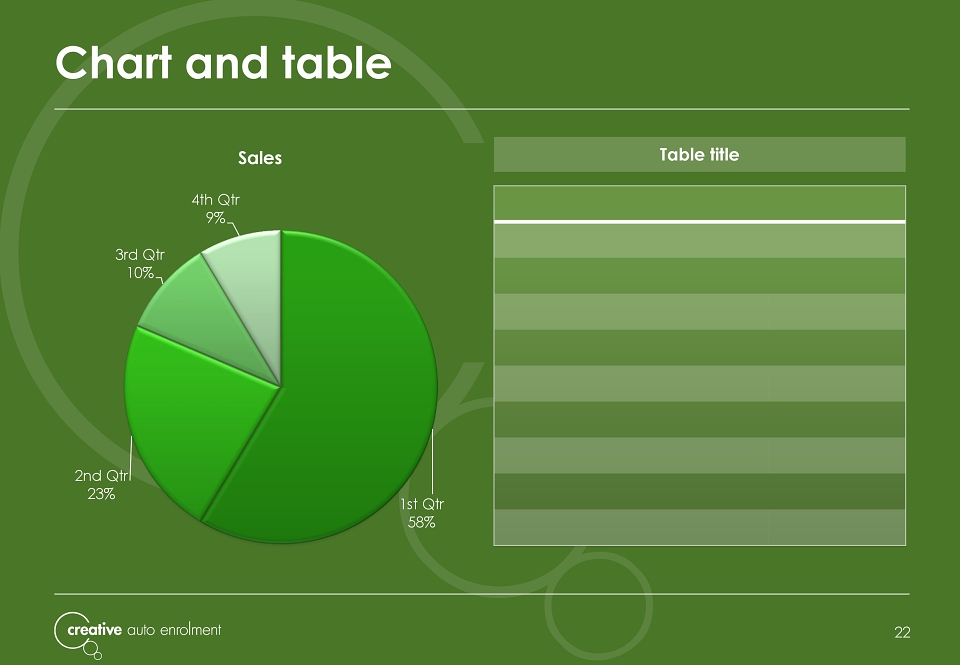Select the first row below table header
The width and height of the screenshot is (960, 665).
[699, 241]
